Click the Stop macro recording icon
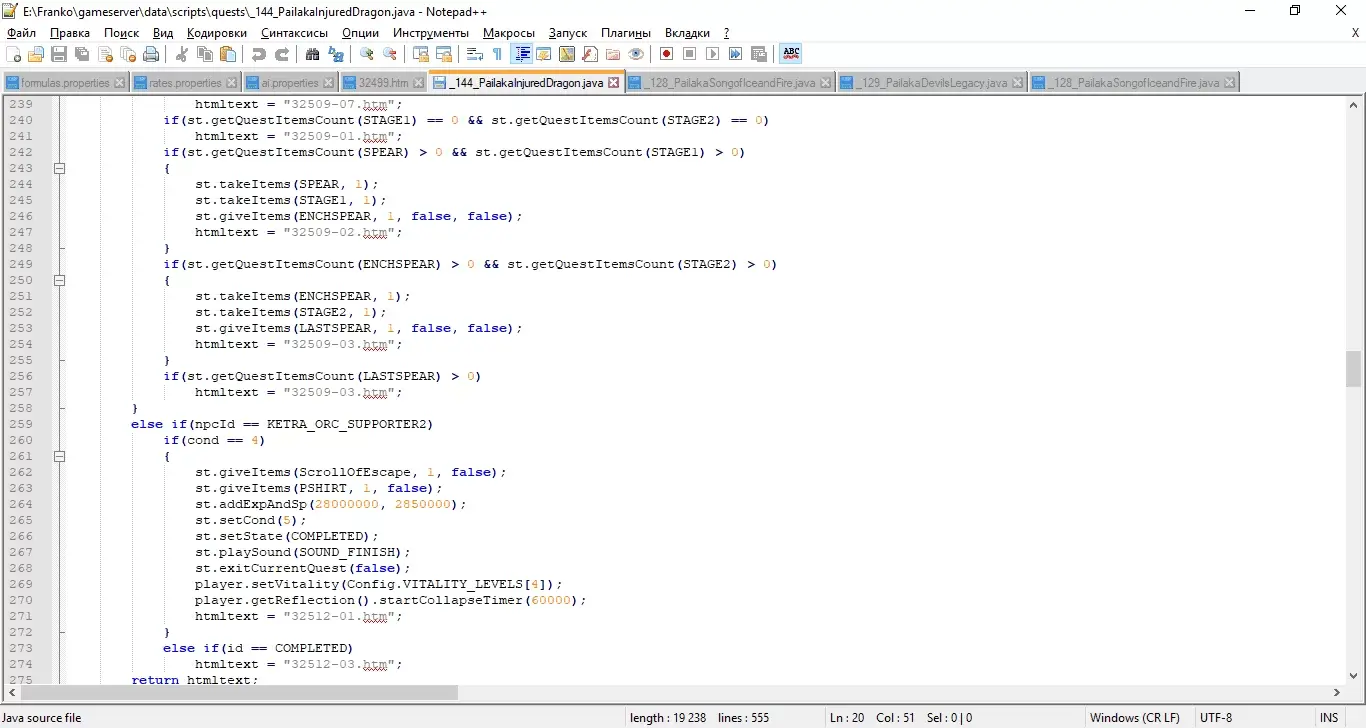 (690, 54)
